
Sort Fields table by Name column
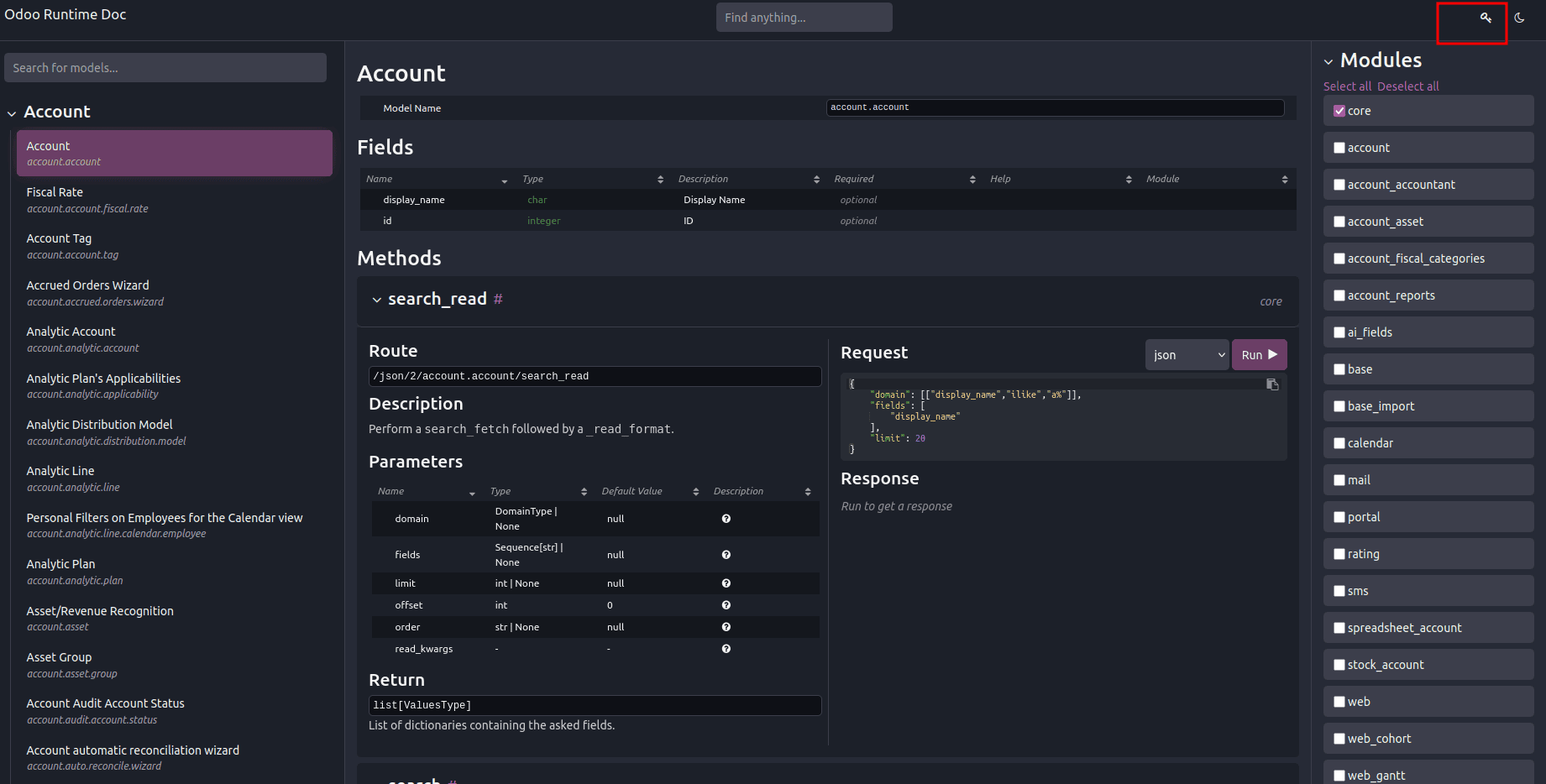(437, 179)
